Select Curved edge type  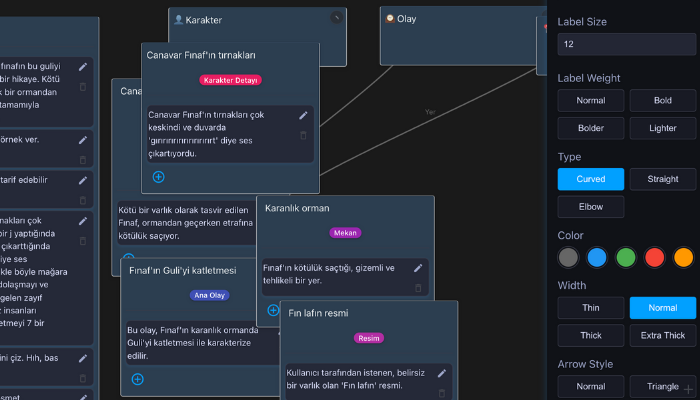(591, 179)
